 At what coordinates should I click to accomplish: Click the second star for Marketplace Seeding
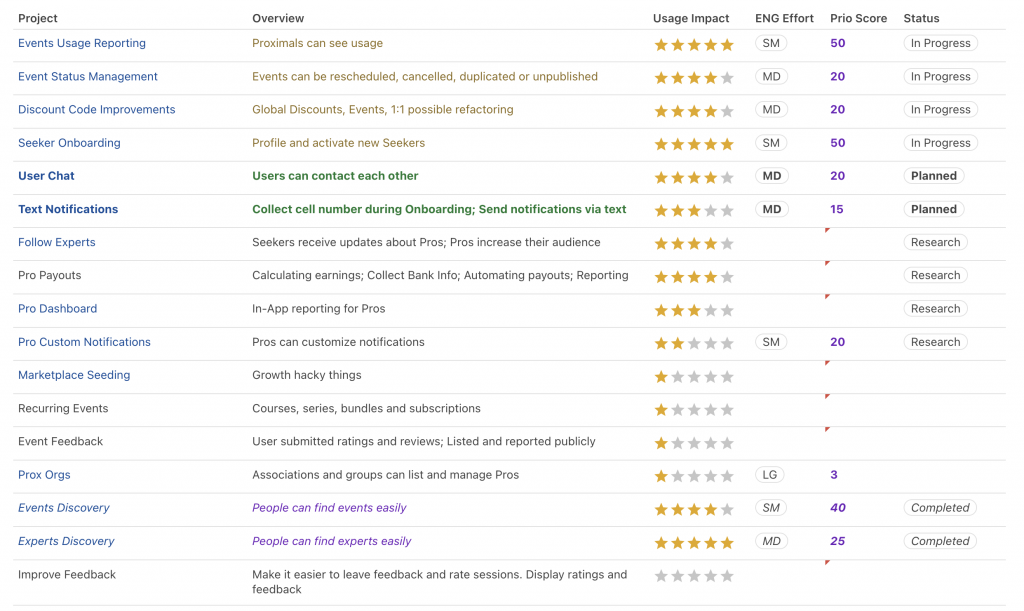click(678, 377)
